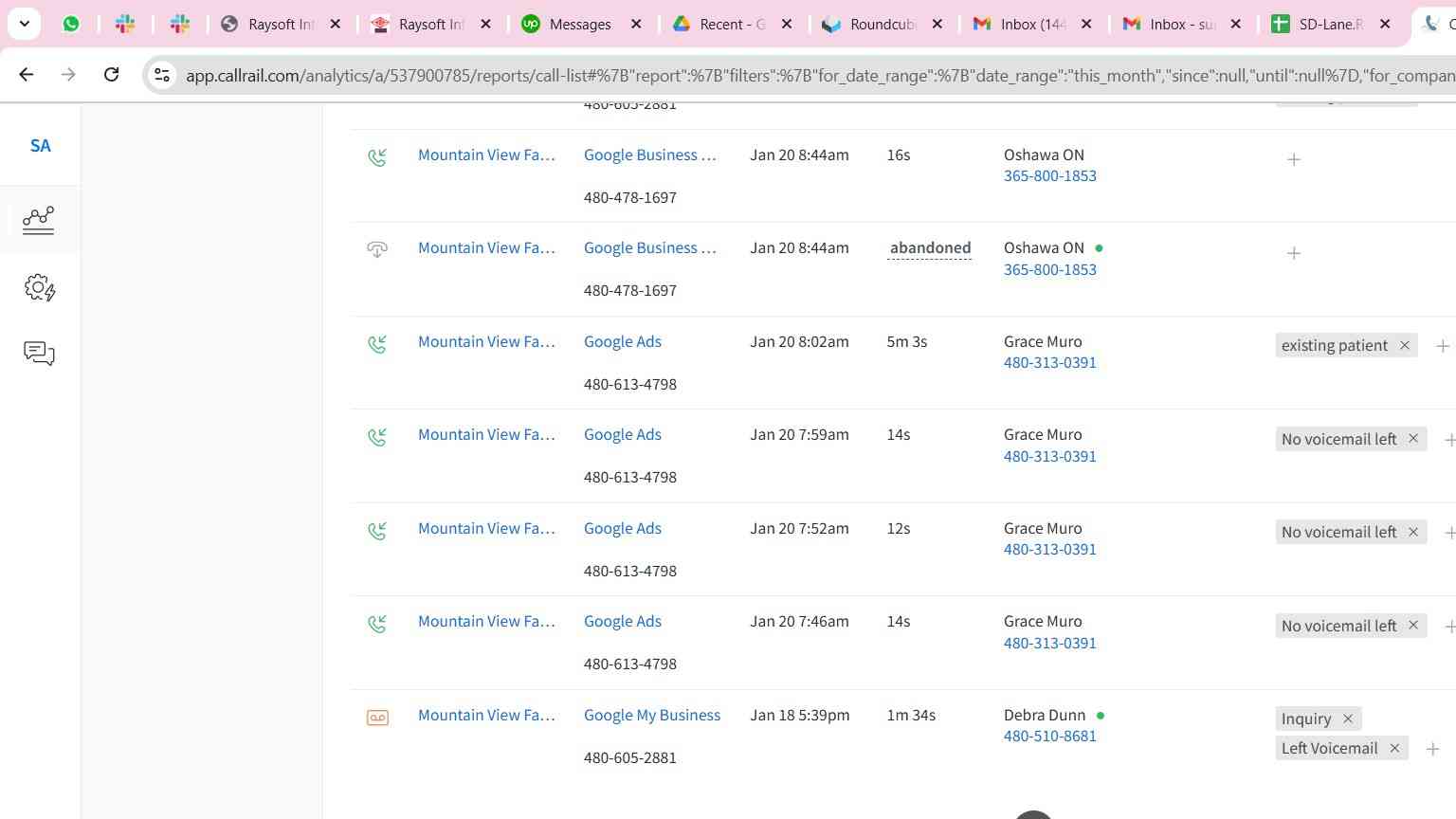This screenshot has width=1456, height=819.
Task: Open 480-313-0391 number on 7:59am call
Action: [1049, 456]
